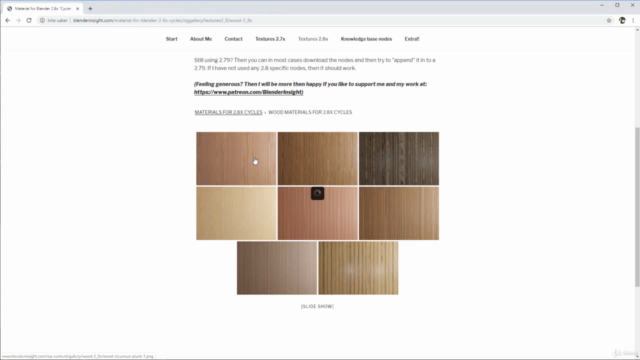The width and height of the screenshot is (640, 360).
Task: Open the golden striped wood thumbnail in bottom row
Action: click(358, 268)
